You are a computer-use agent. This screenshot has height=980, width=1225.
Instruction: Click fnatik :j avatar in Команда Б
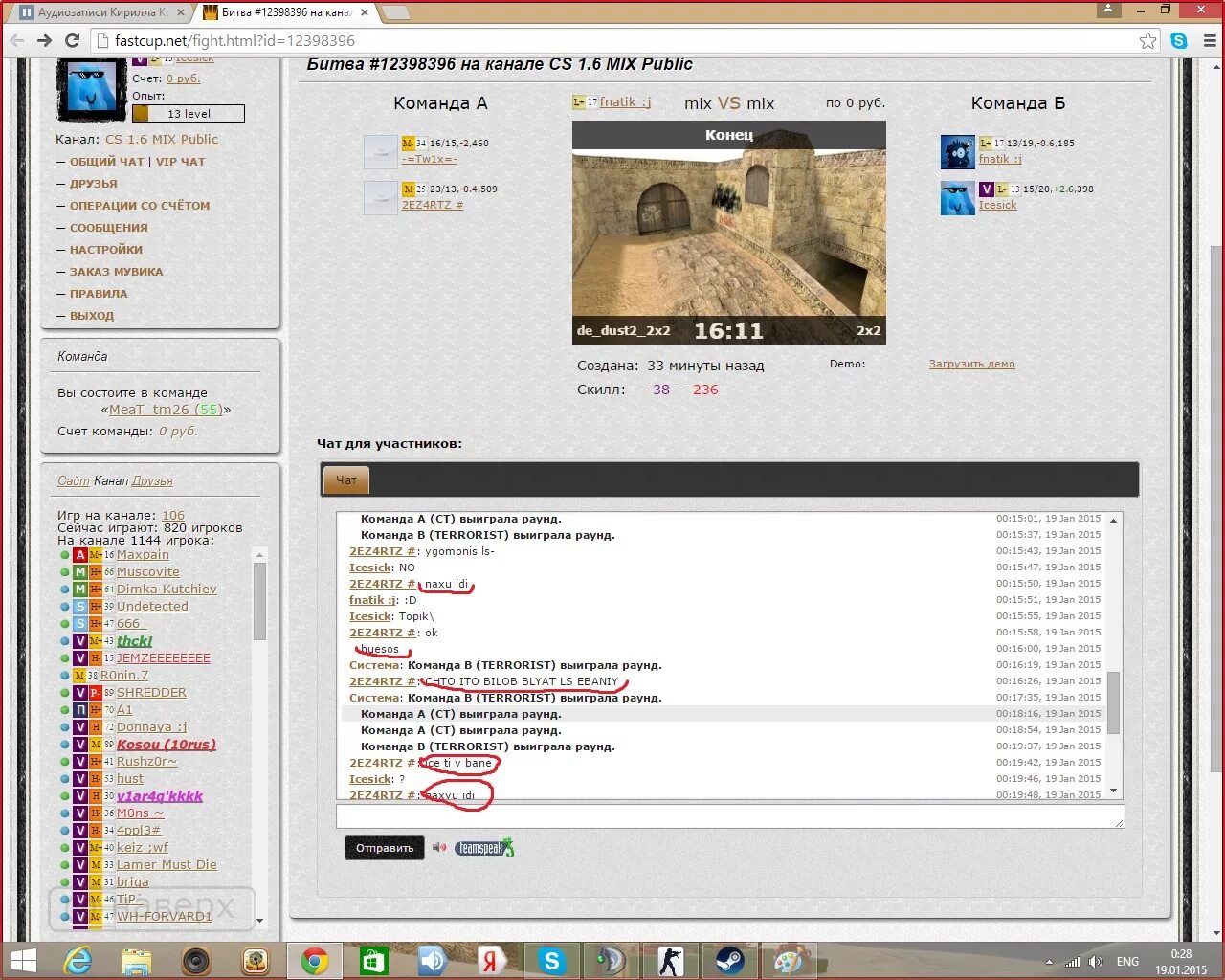click(957, 152)
